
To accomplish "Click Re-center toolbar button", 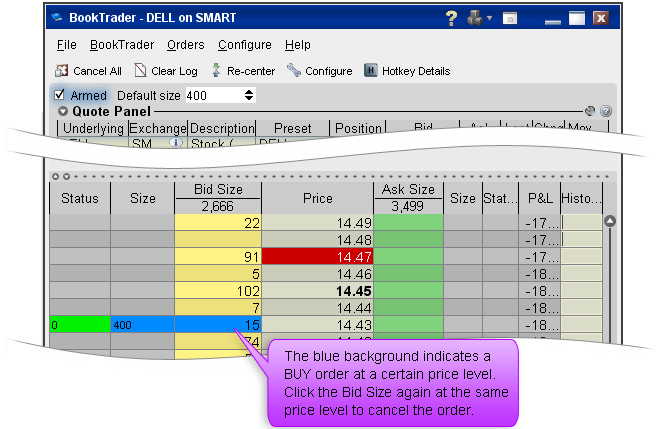I will 243,71.
